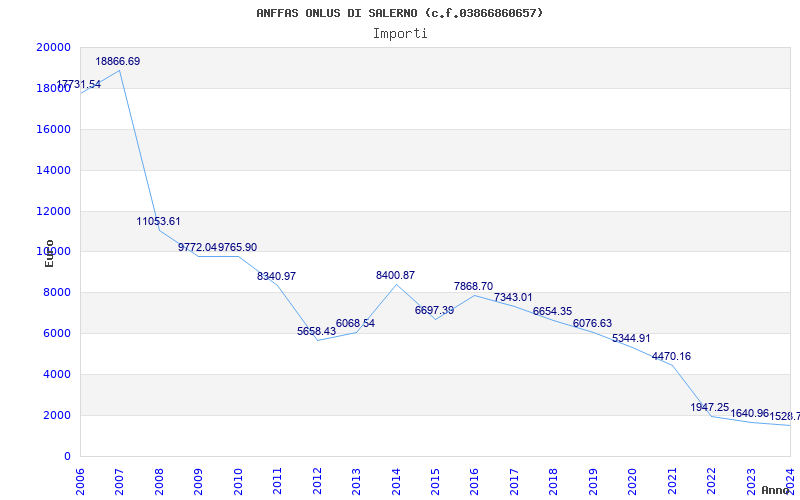Click y-axis tick 4000
The height and width of the screenshot is (500, 800).
point(57,374)
